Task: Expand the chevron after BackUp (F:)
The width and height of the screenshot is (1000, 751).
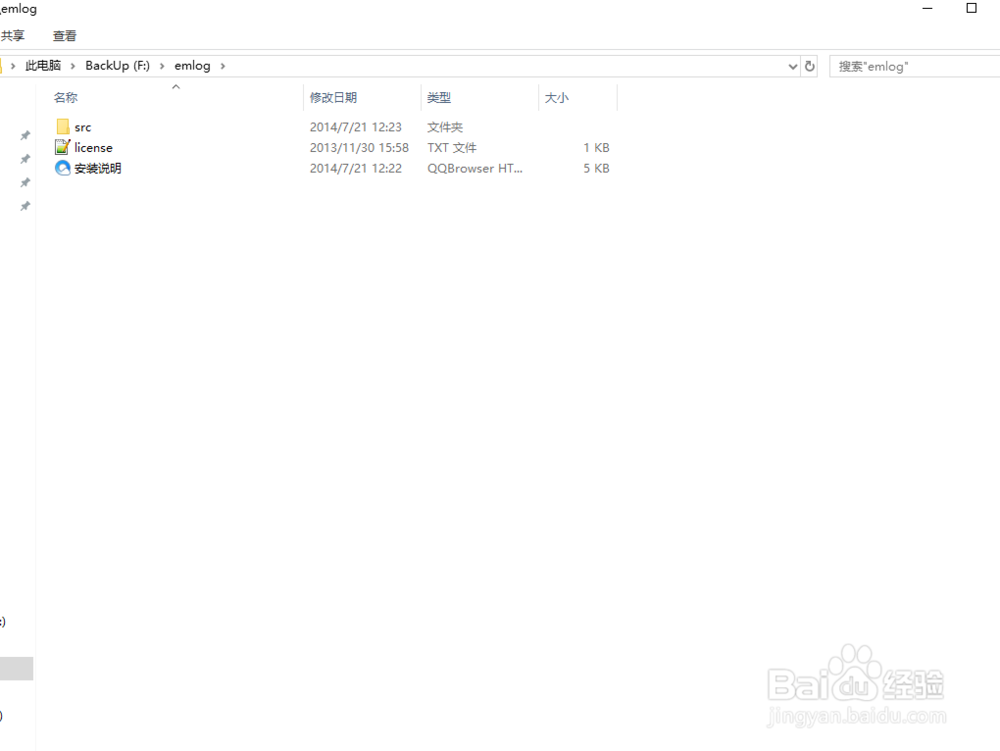Action: (162, 66)
